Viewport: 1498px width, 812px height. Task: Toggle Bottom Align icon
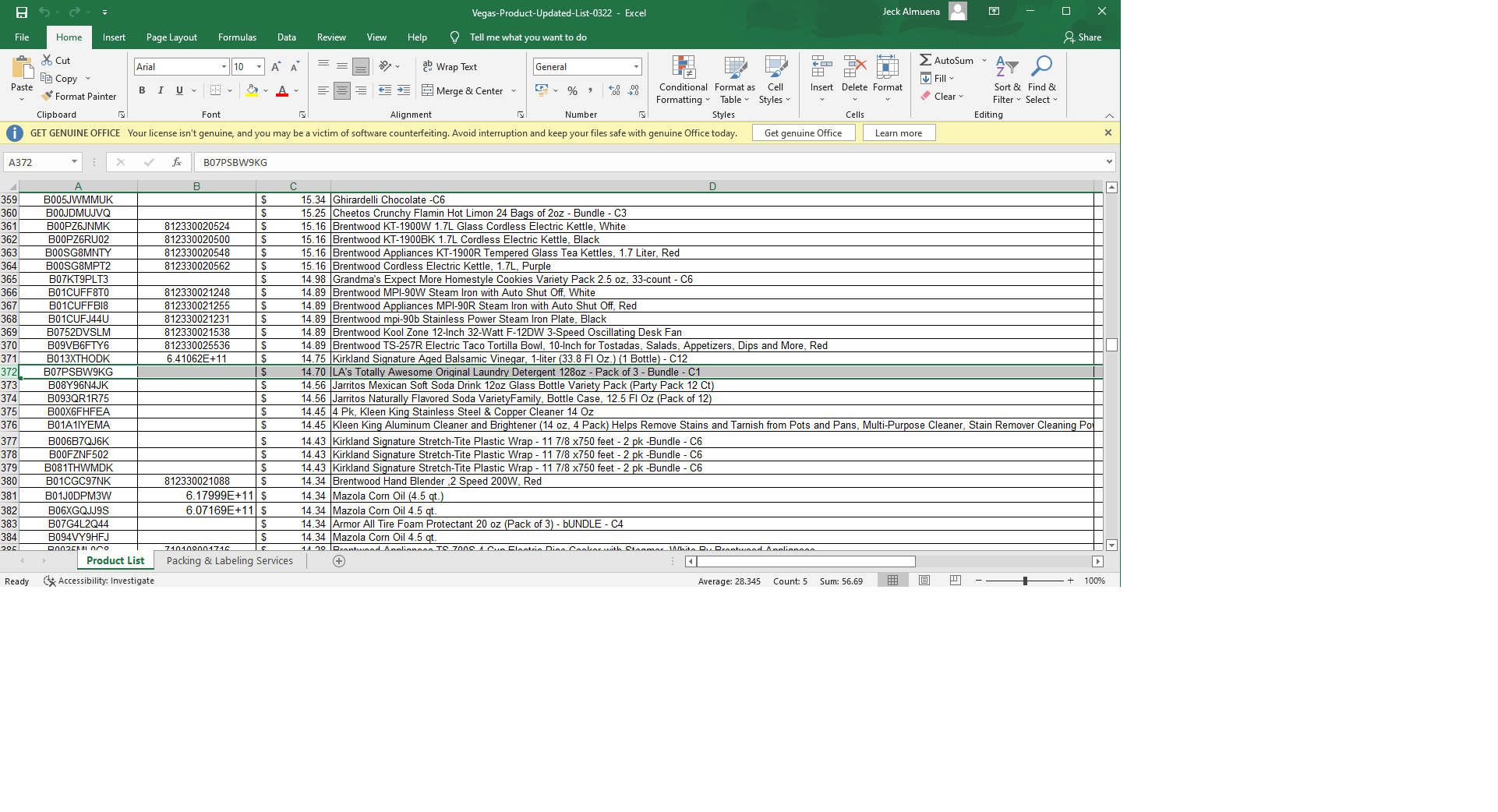point(361,66)
